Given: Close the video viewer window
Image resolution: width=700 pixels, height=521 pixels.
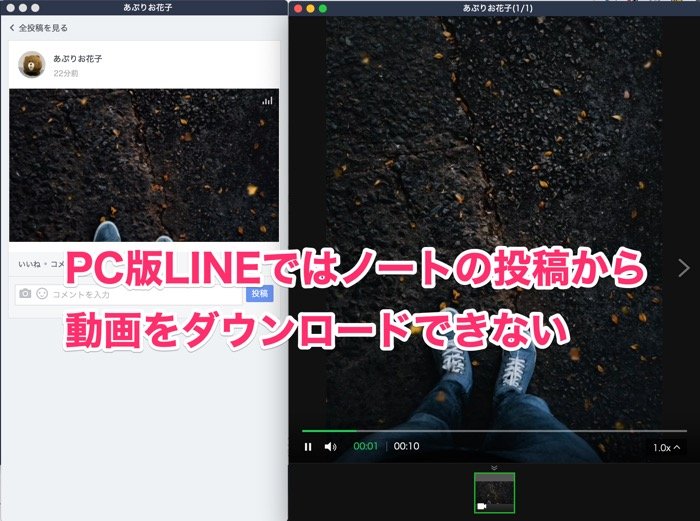Looking at the screenshot, I should (x=297, y=8).
